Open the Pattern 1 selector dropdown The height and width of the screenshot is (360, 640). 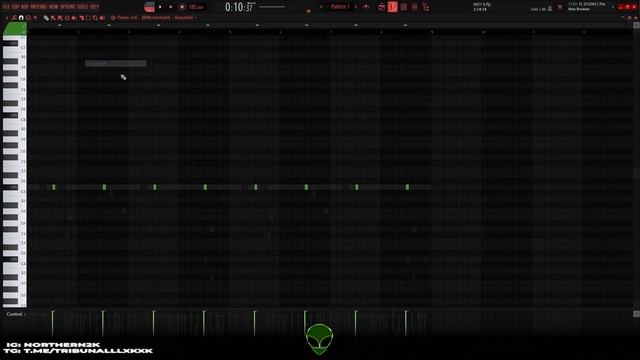340,7
